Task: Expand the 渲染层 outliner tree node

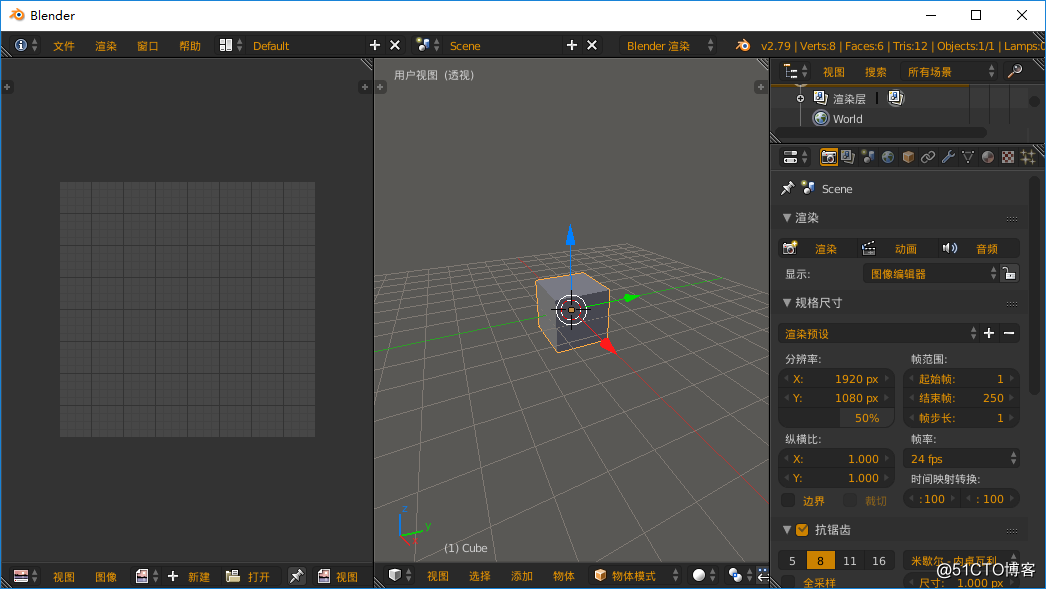Action: (x=800, y=98)
